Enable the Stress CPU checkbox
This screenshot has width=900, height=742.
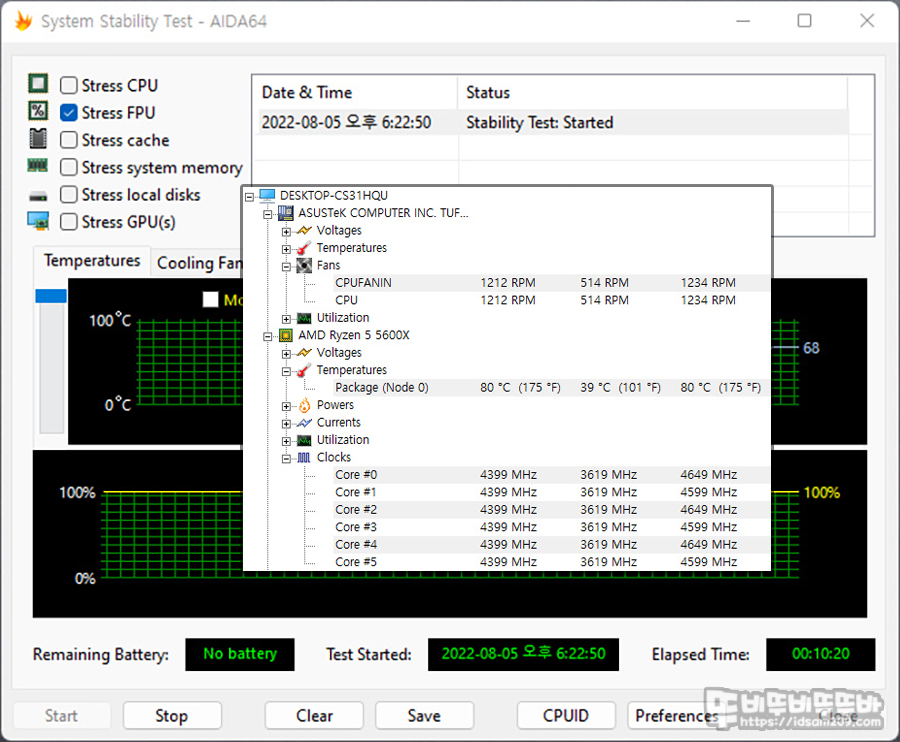(69, 86)
